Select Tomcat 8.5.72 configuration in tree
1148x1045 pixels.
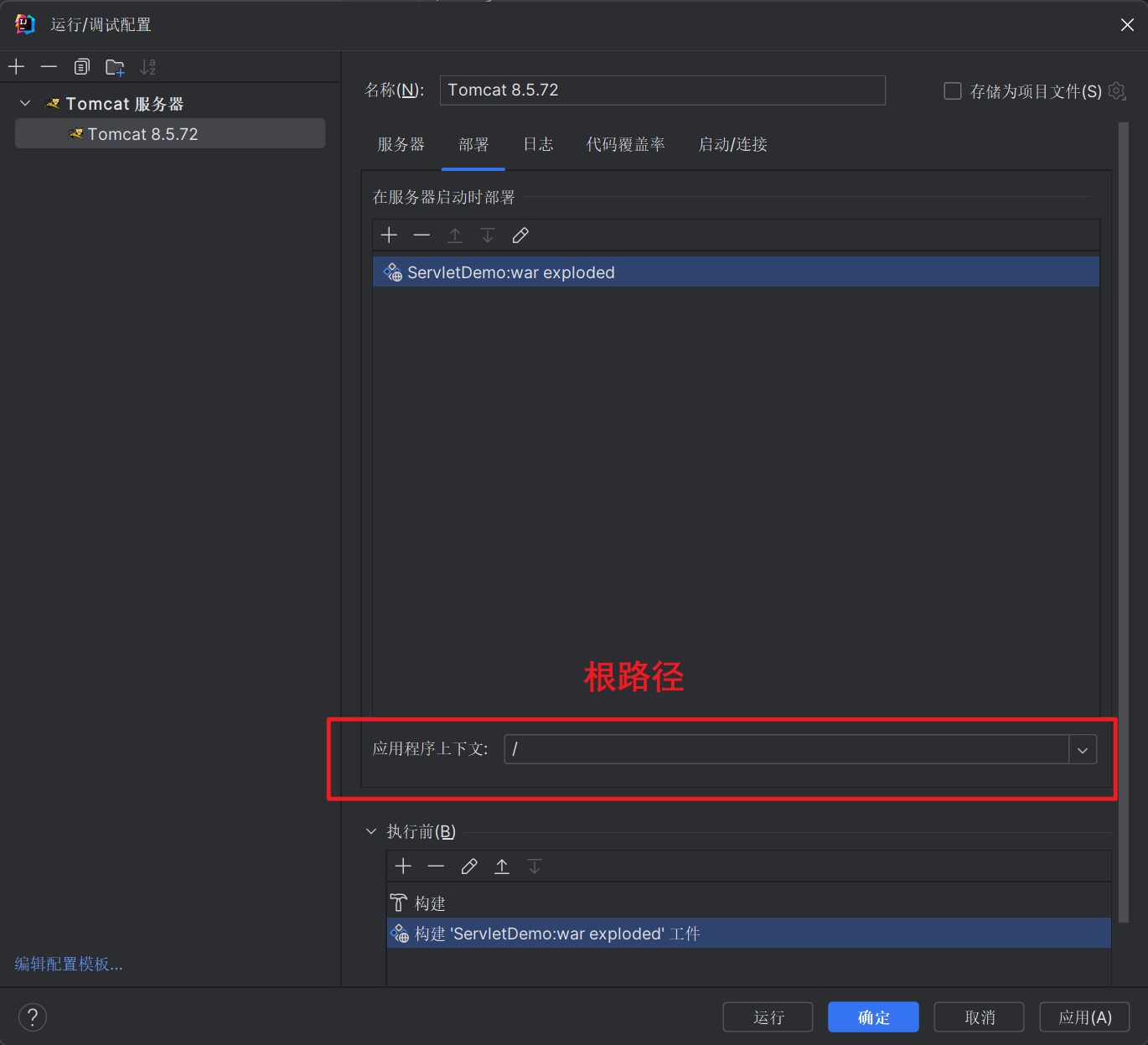click(x=142, y=134)
